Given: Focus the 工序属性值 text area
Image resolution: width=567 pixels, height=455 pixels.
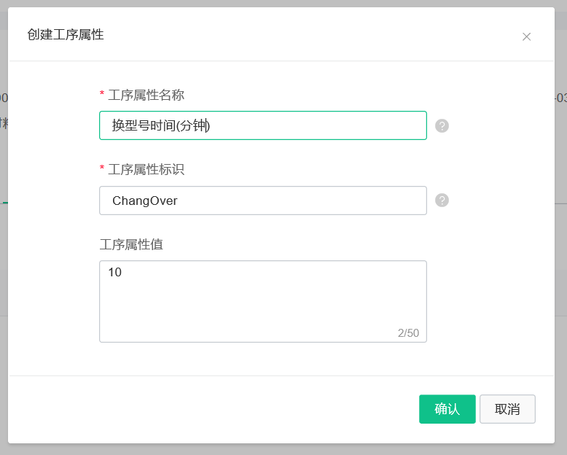Looking at the screenshot, I should coord(263,301).
